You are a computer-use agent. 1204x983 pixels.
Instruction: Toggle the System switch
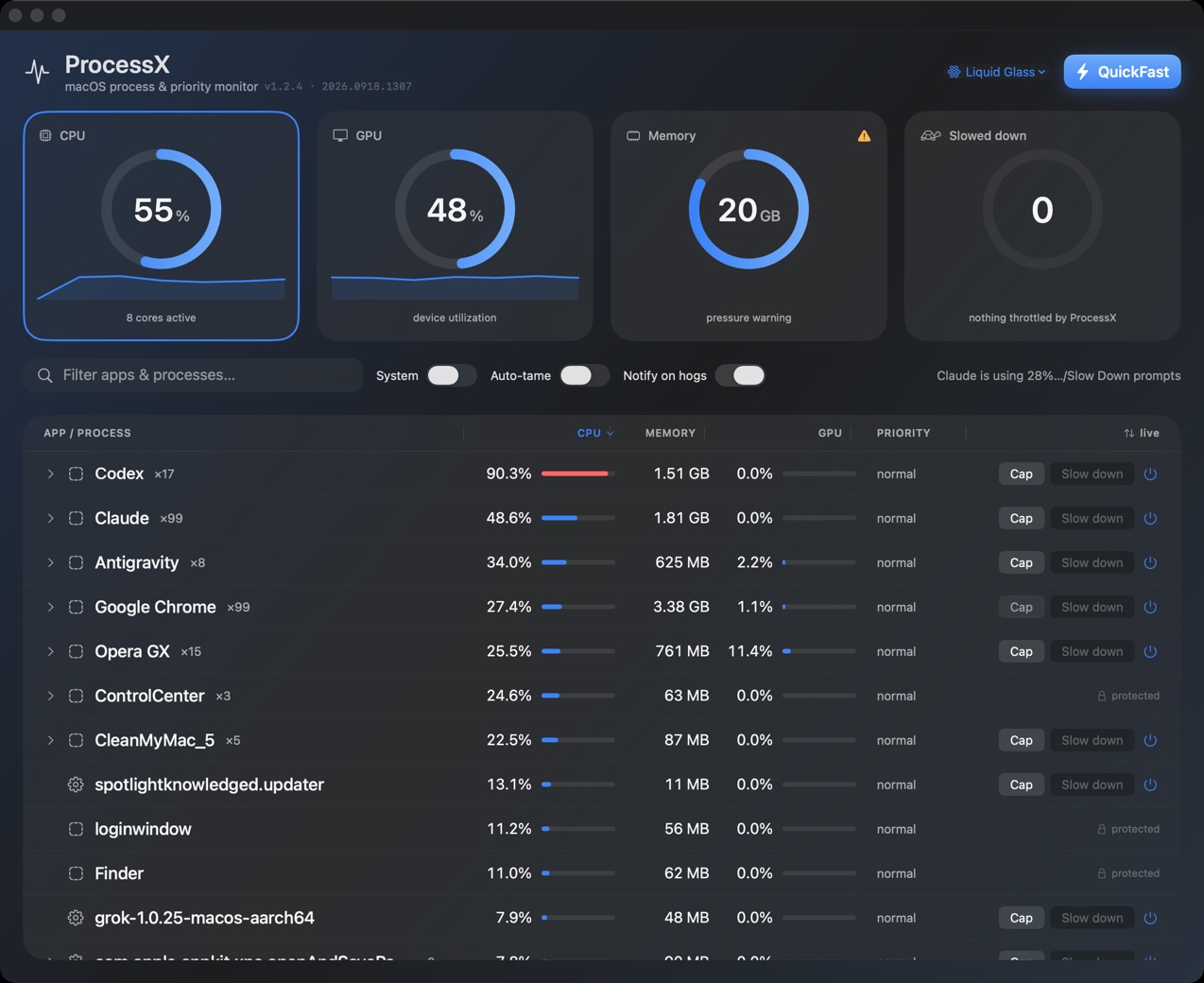[x=451, y=375]
